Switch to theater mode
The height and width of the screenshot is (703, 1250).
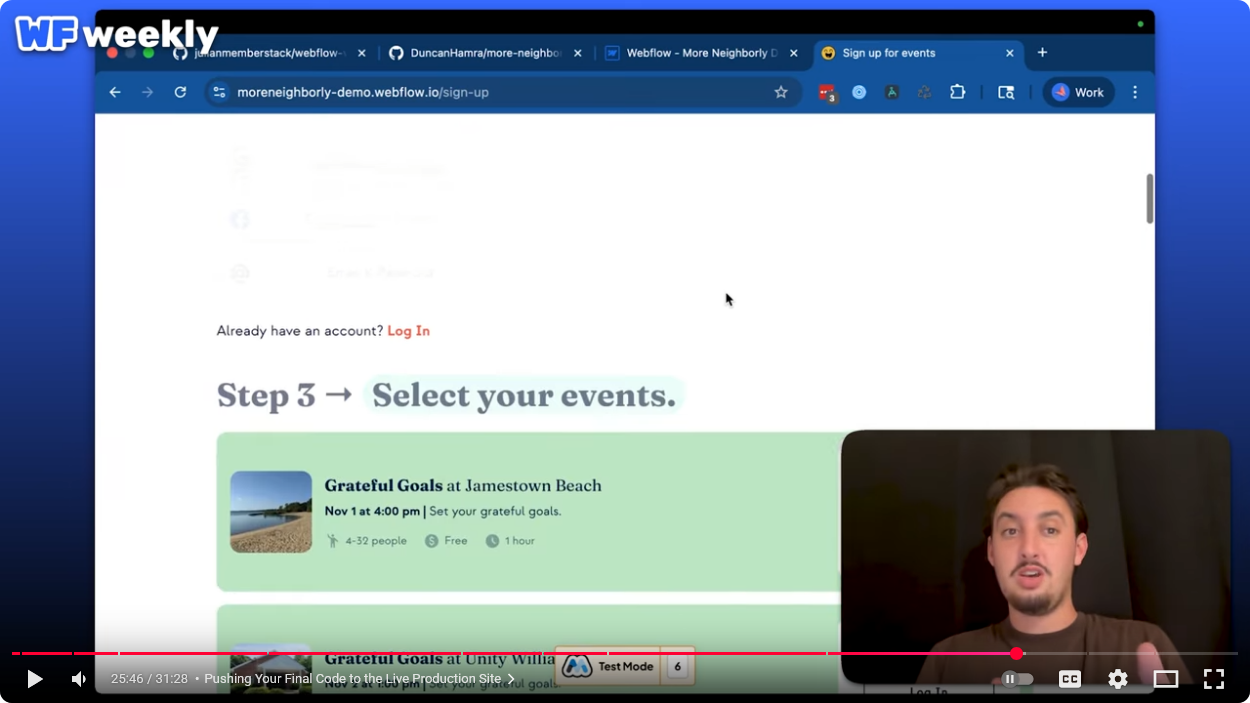pyautogui.click(x=1166, y=679)
